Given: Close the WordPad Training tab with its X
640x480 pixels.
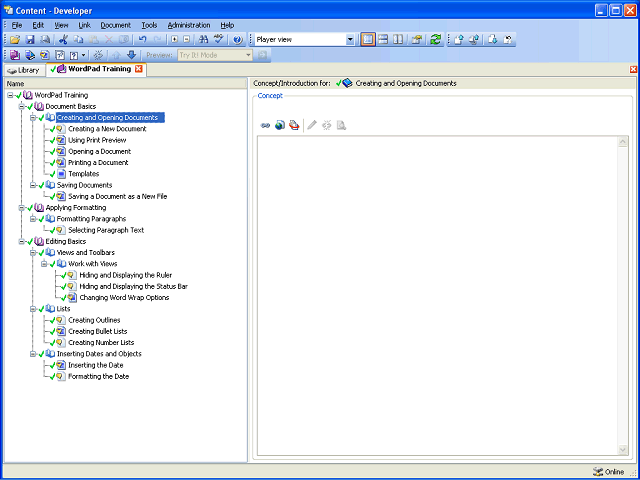Looking at the screenshot, I should pos(139,69).
